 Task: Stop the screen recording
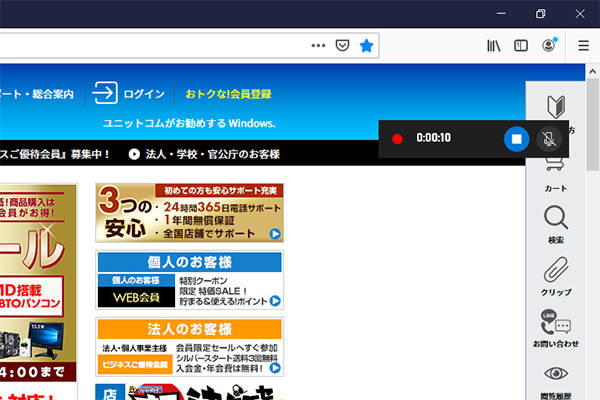point(516,139)
